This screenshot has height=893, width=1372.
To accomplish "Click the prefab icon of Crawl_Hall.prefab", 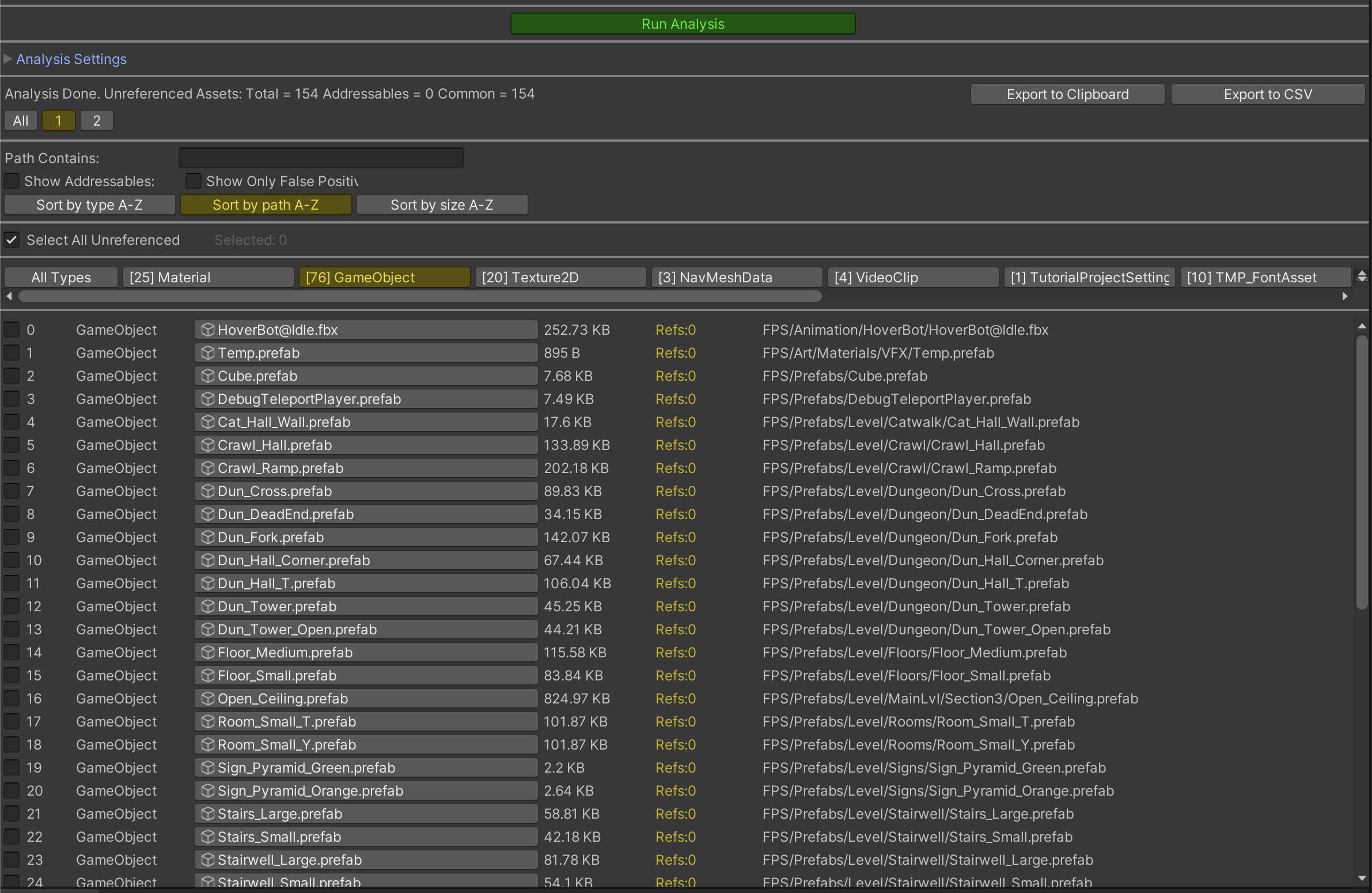I will pos(207,445).
